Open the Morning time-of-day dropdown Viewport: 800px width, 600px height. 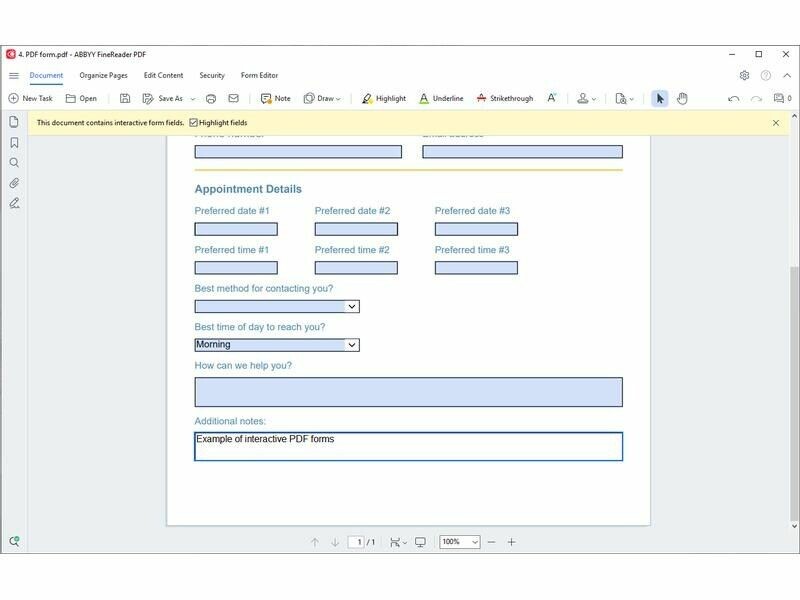click(351, 345)
